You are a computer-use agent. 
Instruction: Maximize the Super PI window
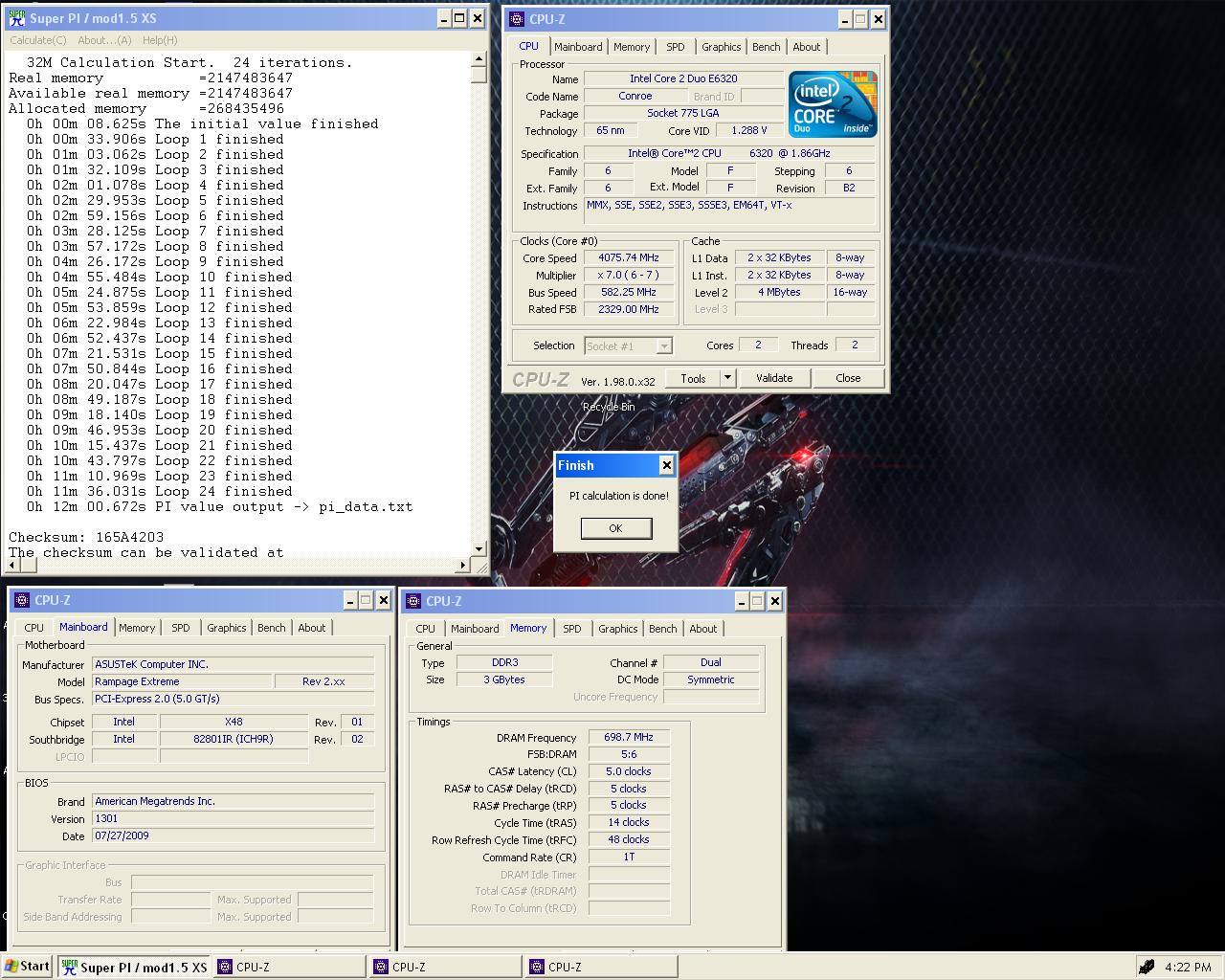tap(459, 18)
